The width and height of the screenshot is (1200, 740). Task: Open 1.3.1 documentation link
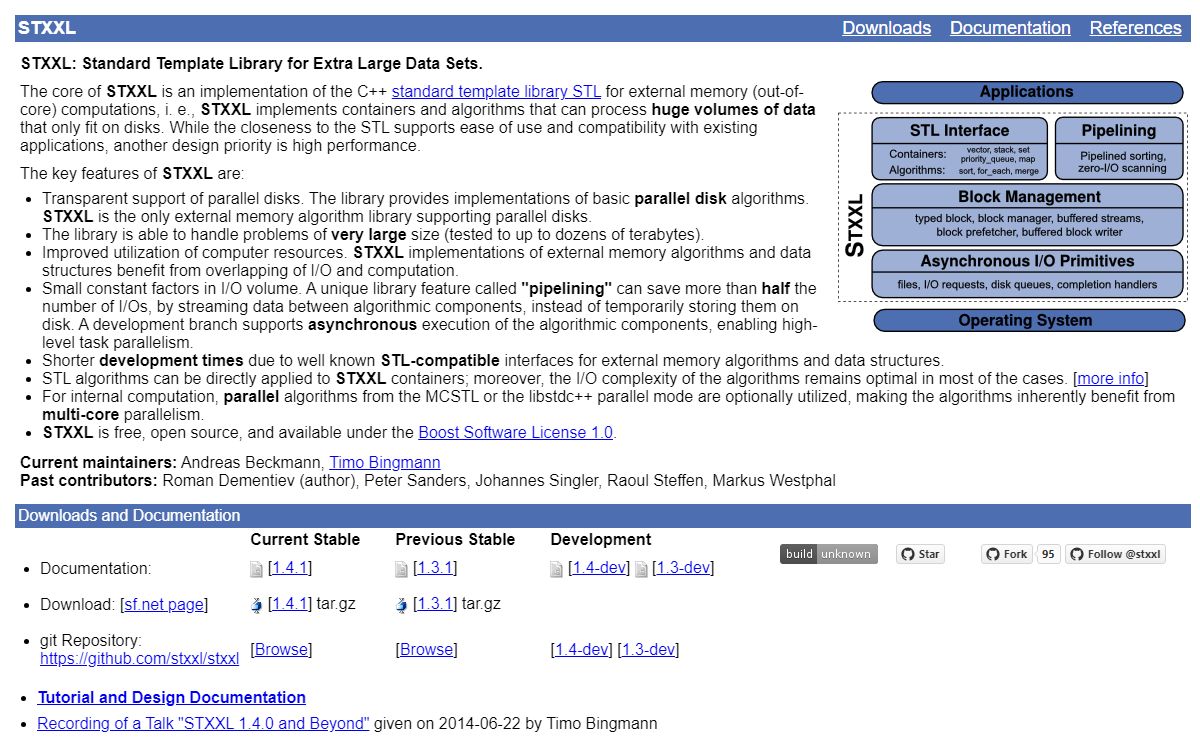435,568
